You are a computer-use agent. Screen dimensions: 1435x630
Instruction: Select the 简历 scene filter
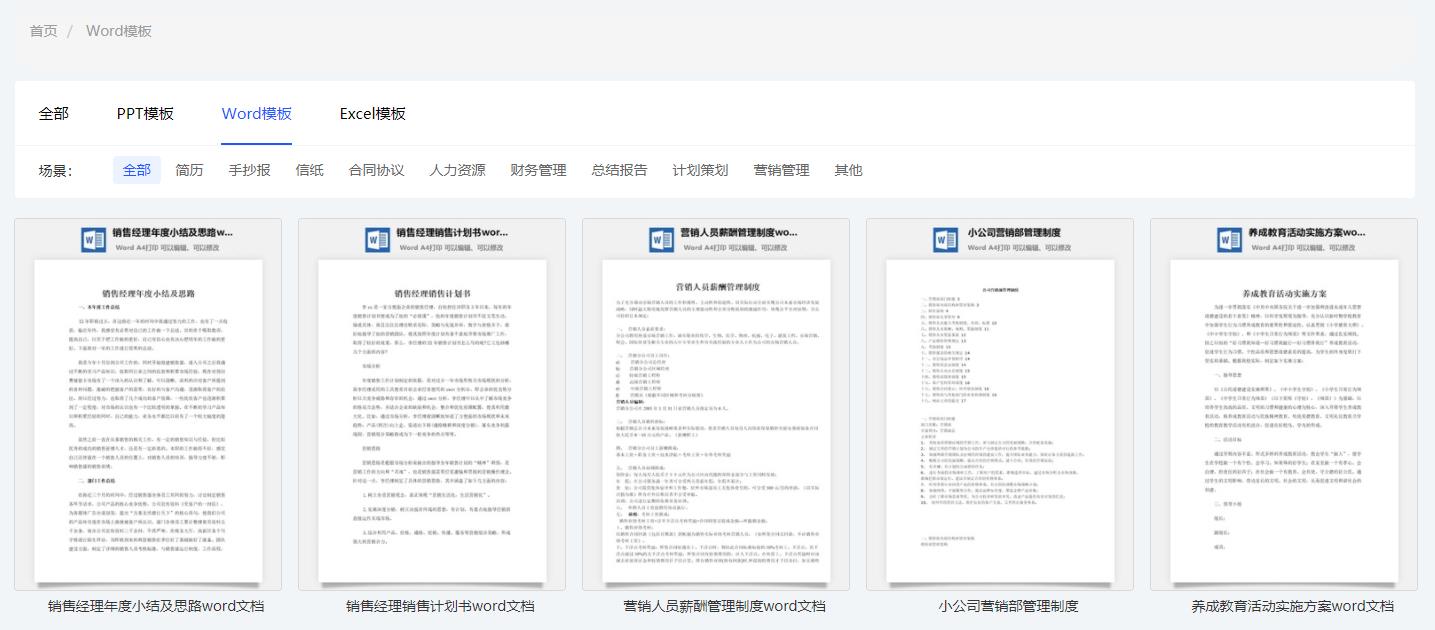coord(189,170)
